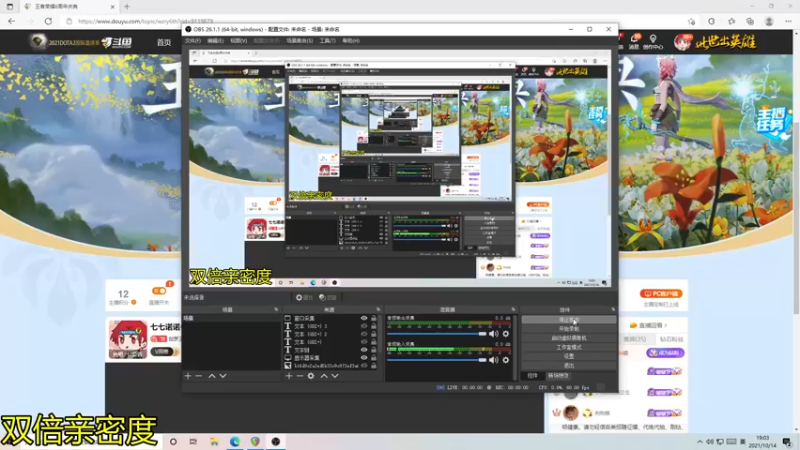This screenshot has width=800, height=450.
Task: Toggle visibility of 文字8 text source
Action: [x=364, y=350]
